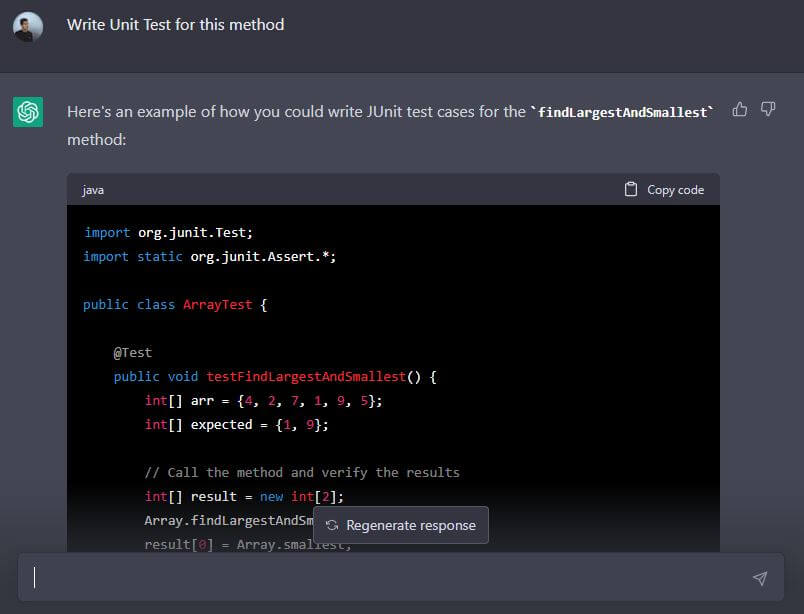Focus the message input box
The width and height of the screenshot is (804, 614).
click(x=390, y=578)
